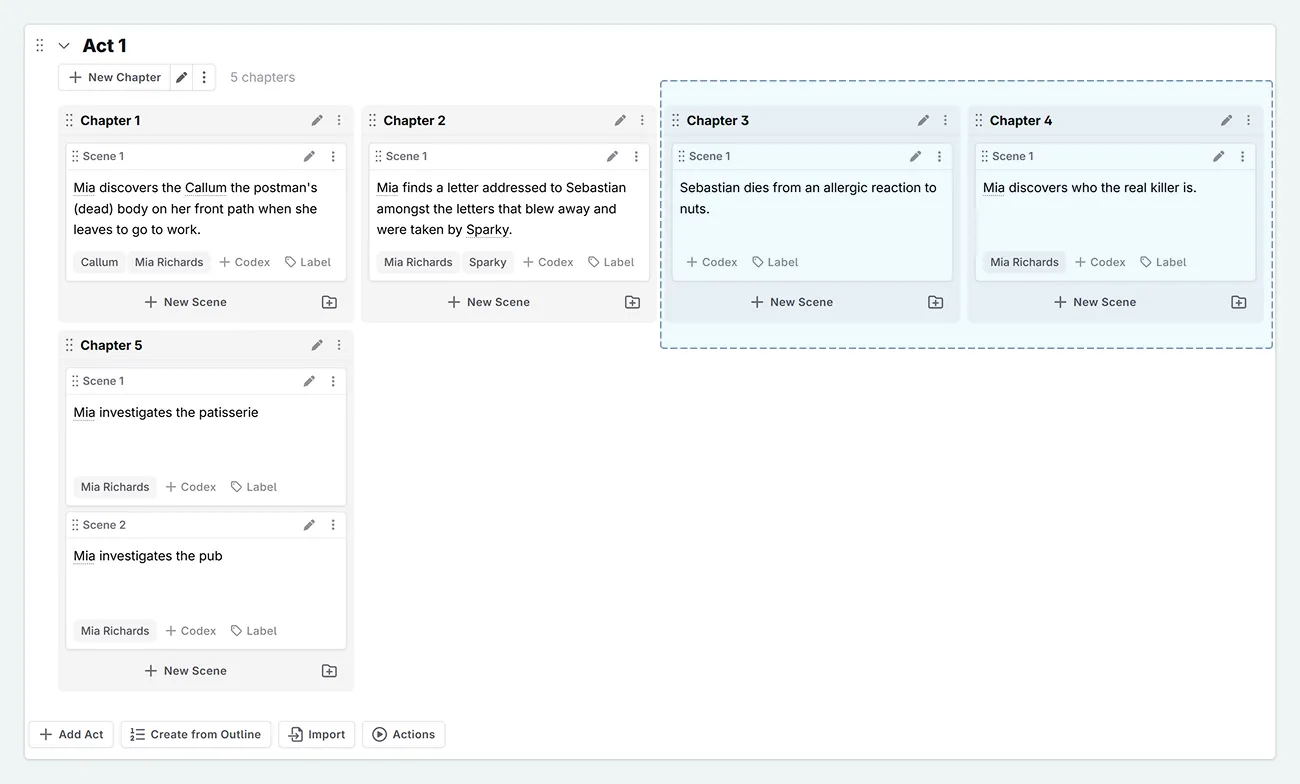Edit Scene 1 in Chapter 2 with pencil icon

[x=612, y=156]
